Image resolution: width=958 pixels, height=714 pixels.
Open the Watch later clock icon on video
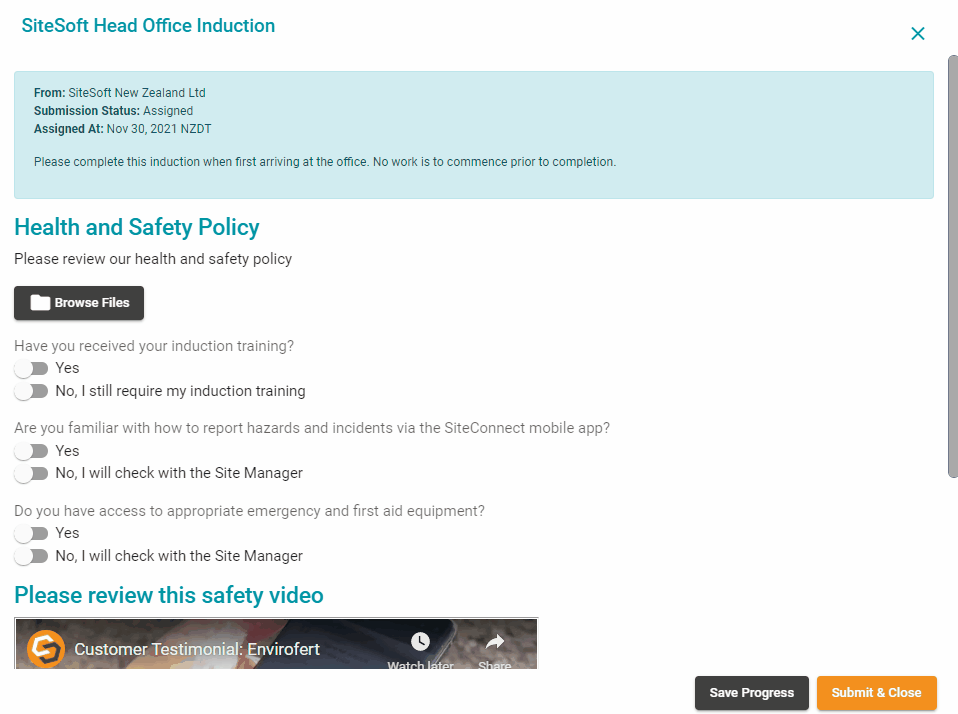(420, 641)
